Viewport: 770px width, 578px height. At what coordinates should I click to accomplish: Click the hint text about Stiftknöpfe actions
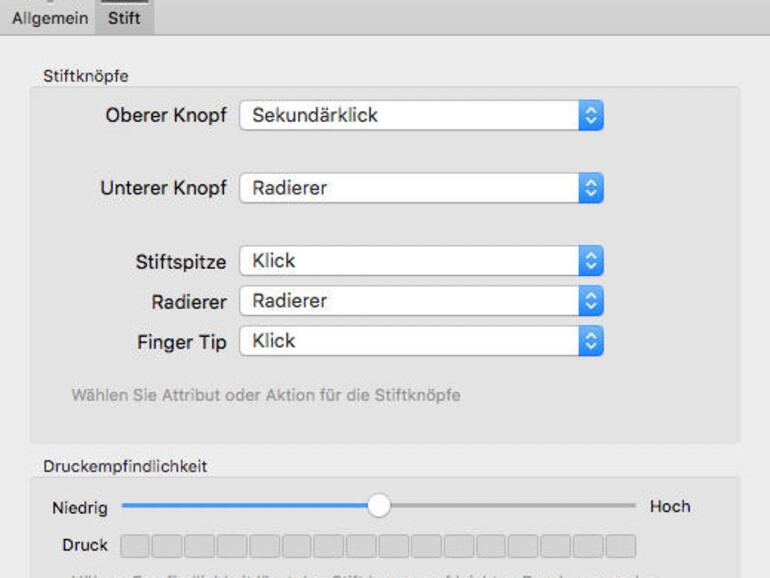pos(266,395)
